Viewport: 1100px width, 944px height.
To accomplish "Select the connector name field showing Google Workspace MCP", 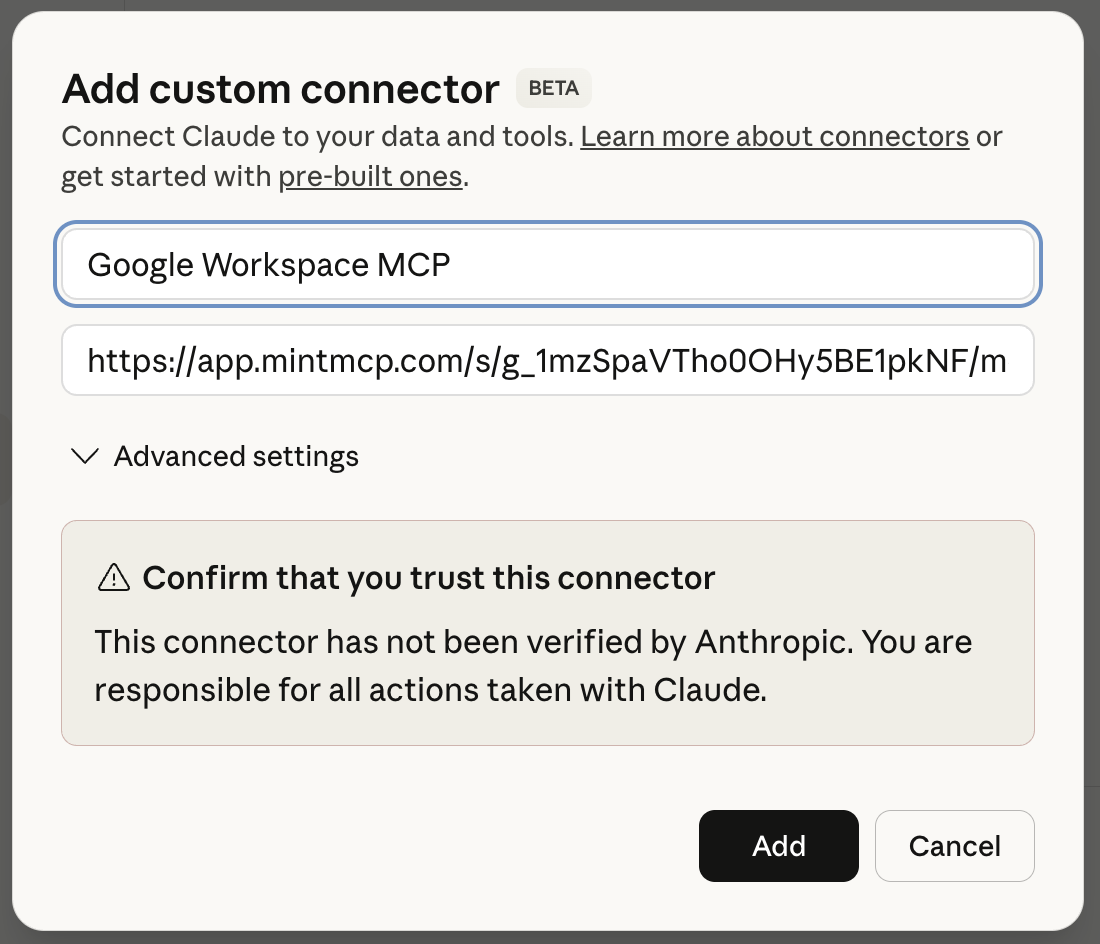I will pos(547,264).
